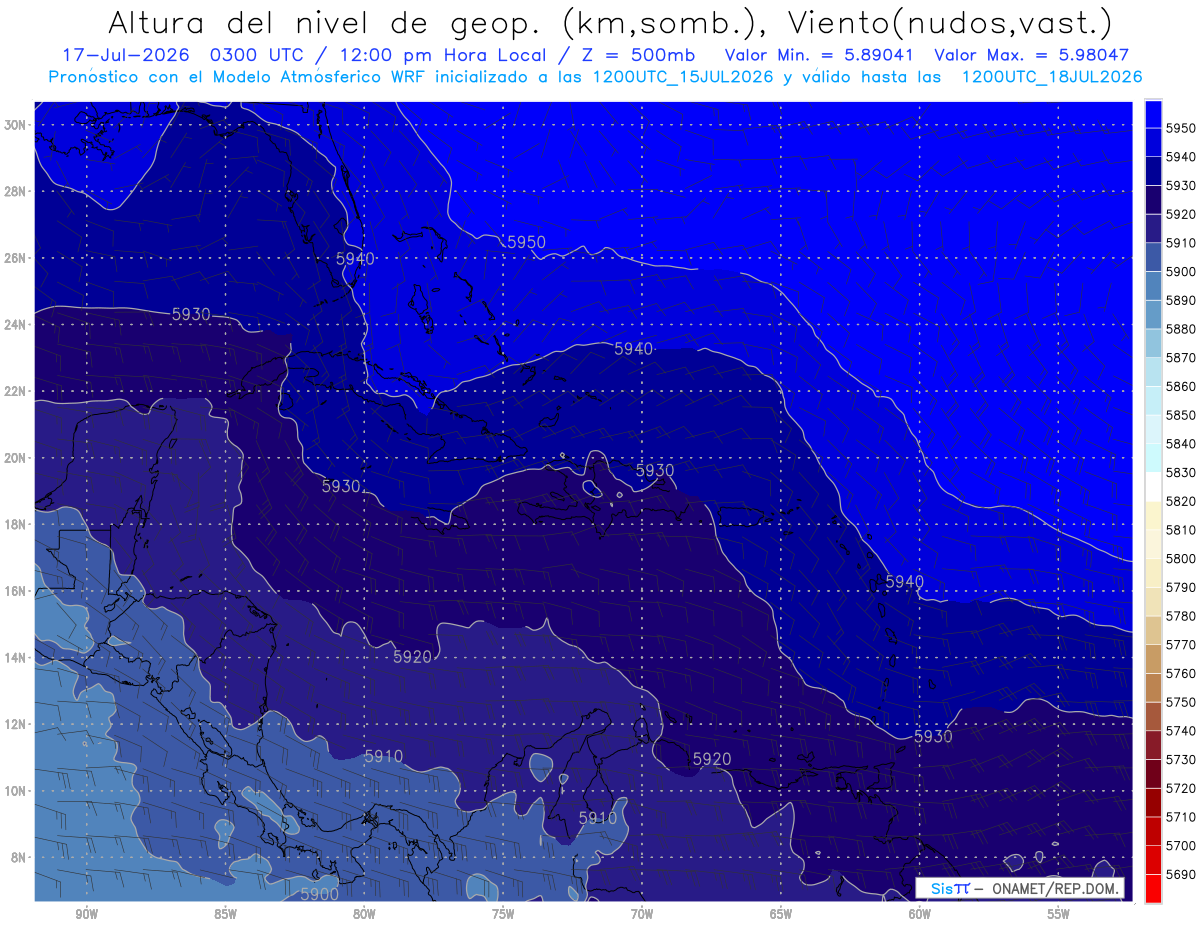The width and height of the screenshot is (1200, 927).
Task: Click the 26N latitude axis label
Action: coord(15,258)
